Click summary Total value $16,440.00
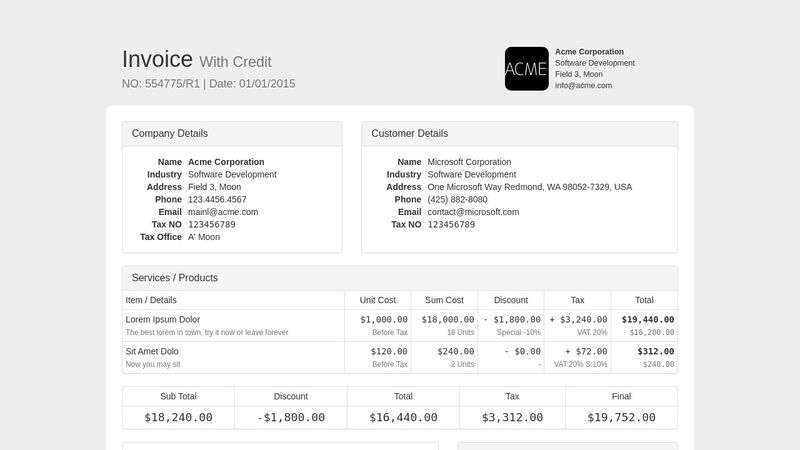The image size is (800, 450). (x=403, y=417)
